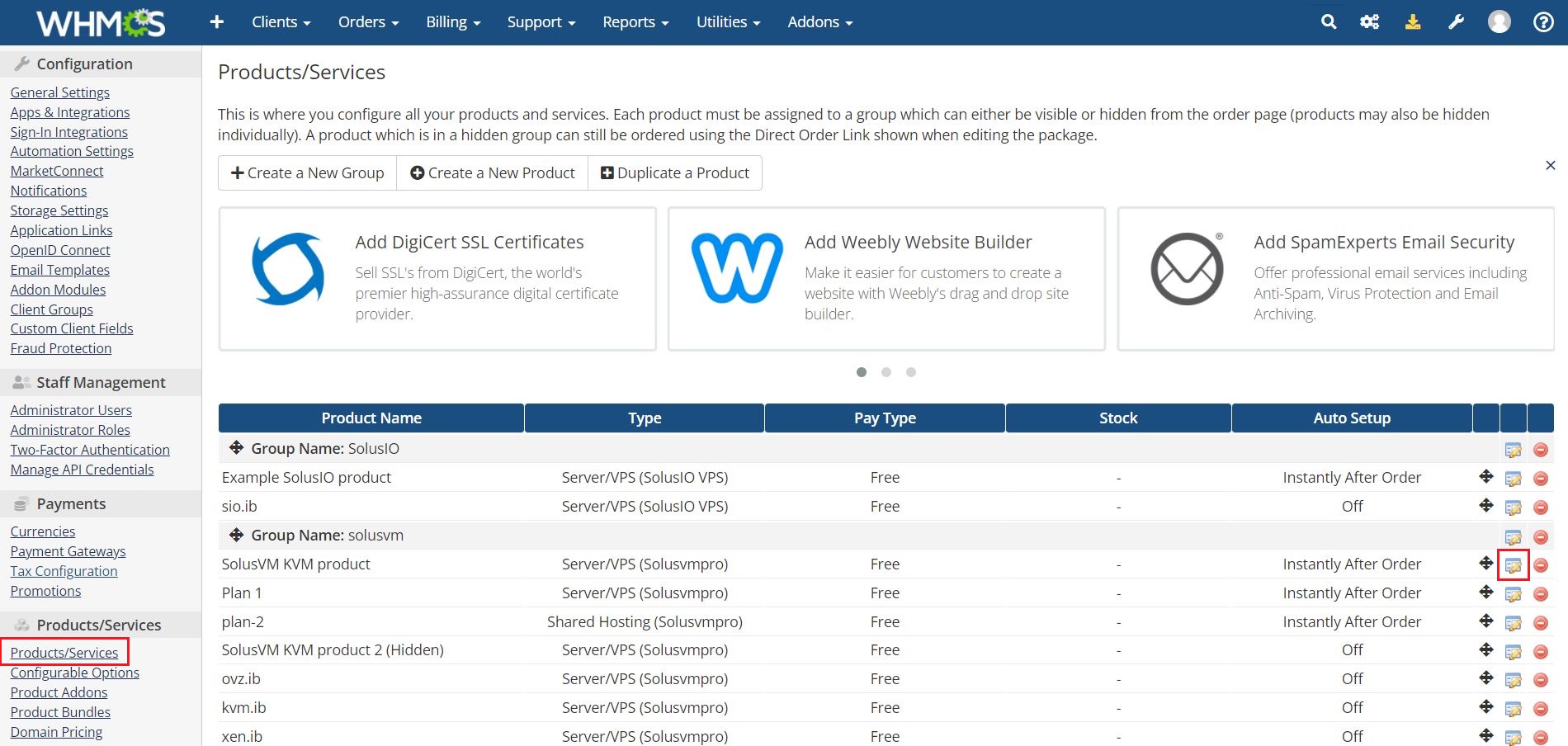Edit the plan-2 product
1568x746 pixels.
pyautogui.click(x=1513, y=623)
